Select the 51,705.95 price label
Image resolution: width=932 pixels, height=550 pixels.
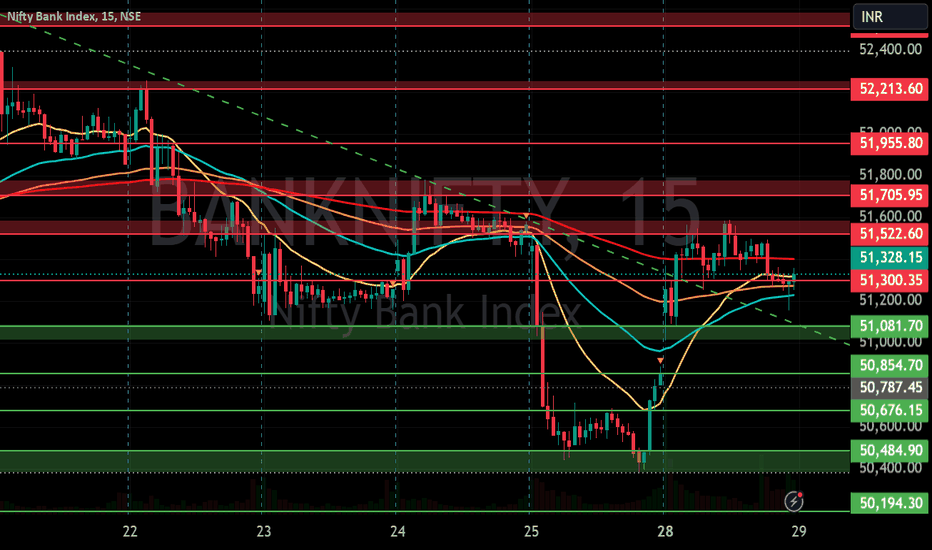click(889, 195)
